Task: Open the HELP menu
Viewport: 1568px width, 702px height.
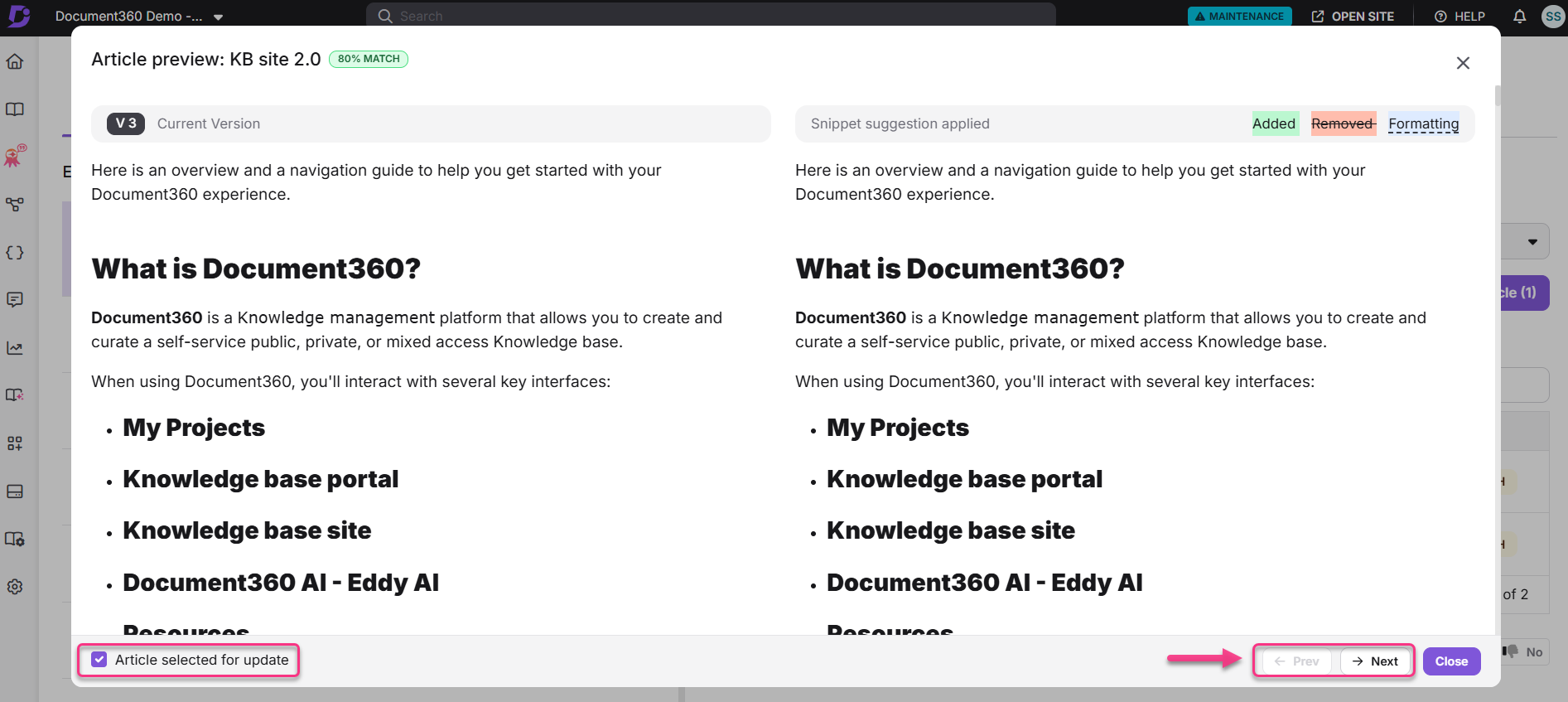Action: (1459, 17)
